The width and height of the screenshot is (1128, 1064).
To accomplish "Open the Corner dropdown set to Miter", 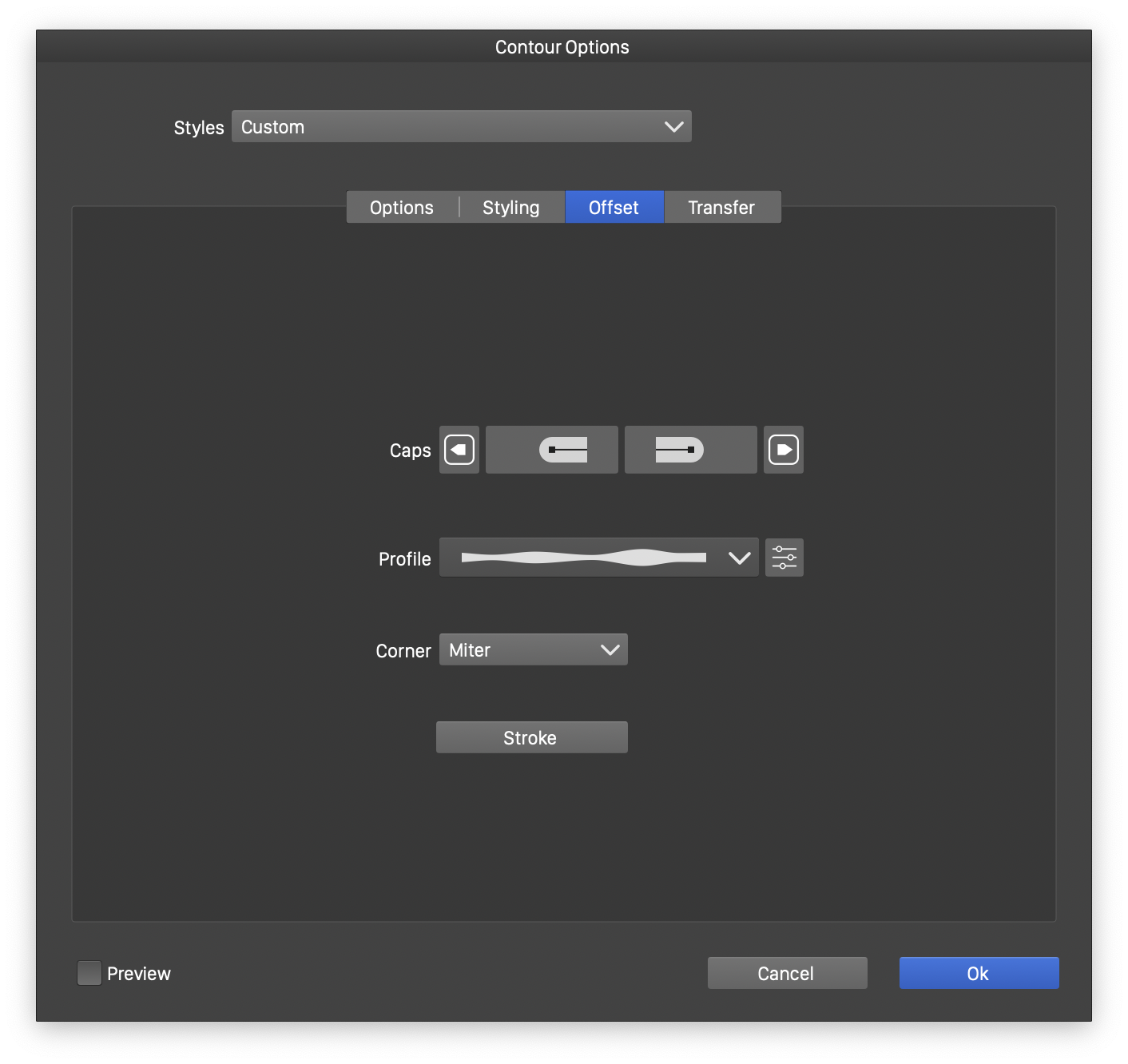I will point(533,650).
